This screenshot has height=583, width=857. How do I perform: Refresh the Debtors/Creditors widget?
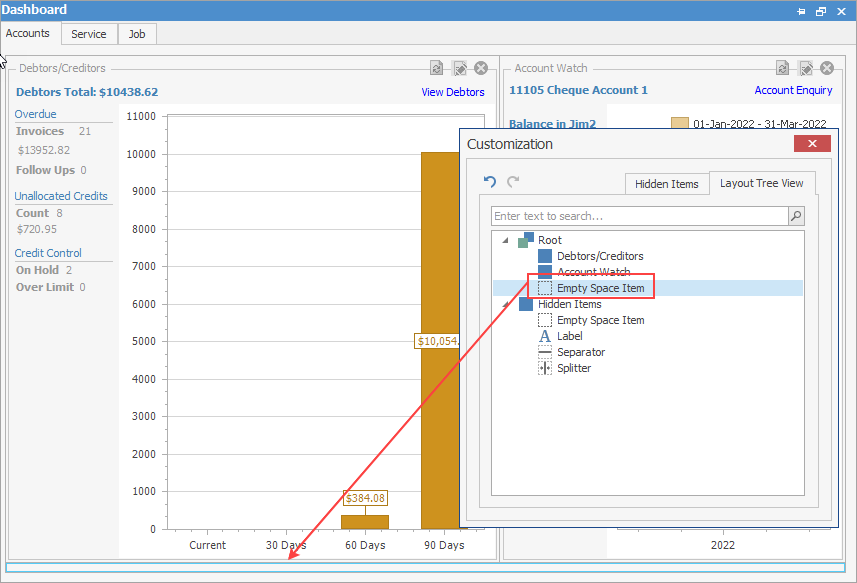pyautogui.click(x=437, y=68)
